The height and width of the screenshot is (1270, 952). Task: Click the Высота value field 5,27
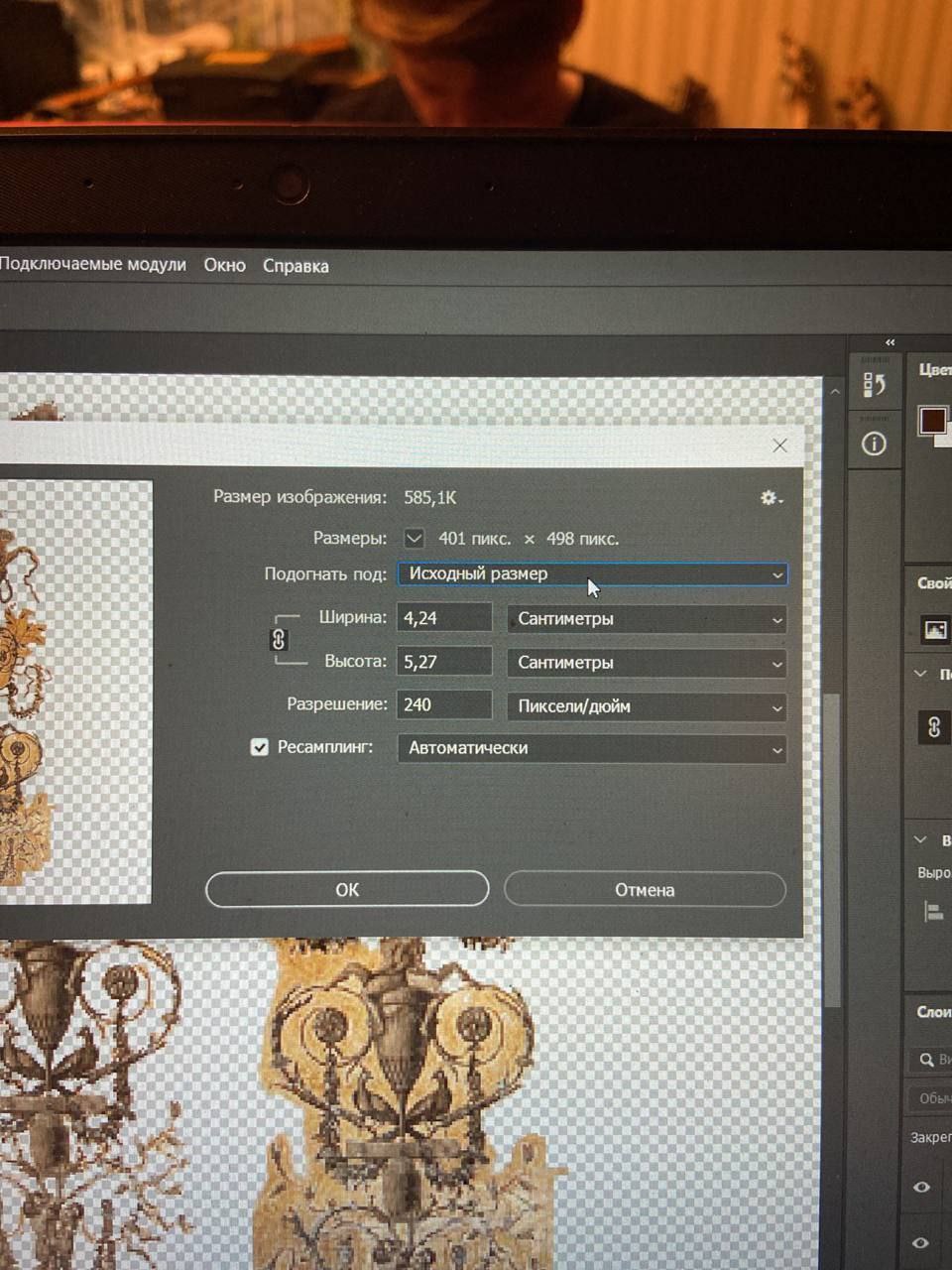pyautogui.click(x=444, y=661)
